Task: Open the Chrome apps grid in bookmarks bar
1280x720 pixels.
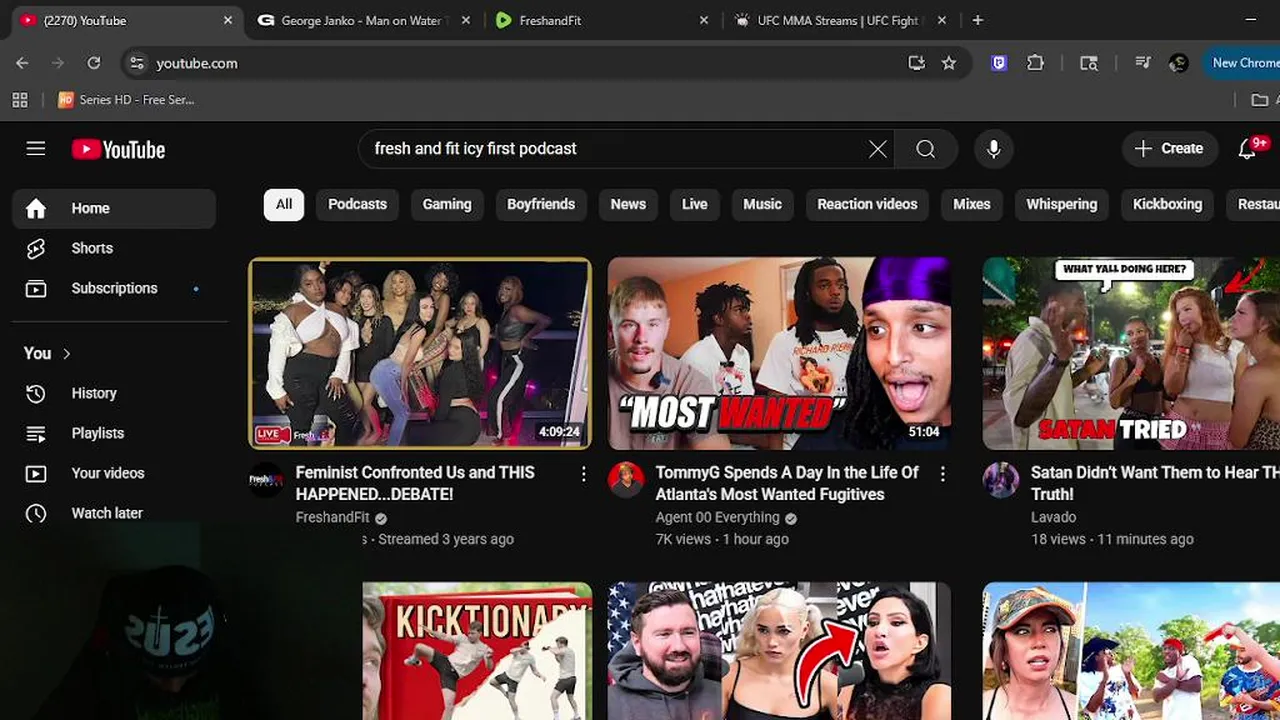Action: point(20,100)
